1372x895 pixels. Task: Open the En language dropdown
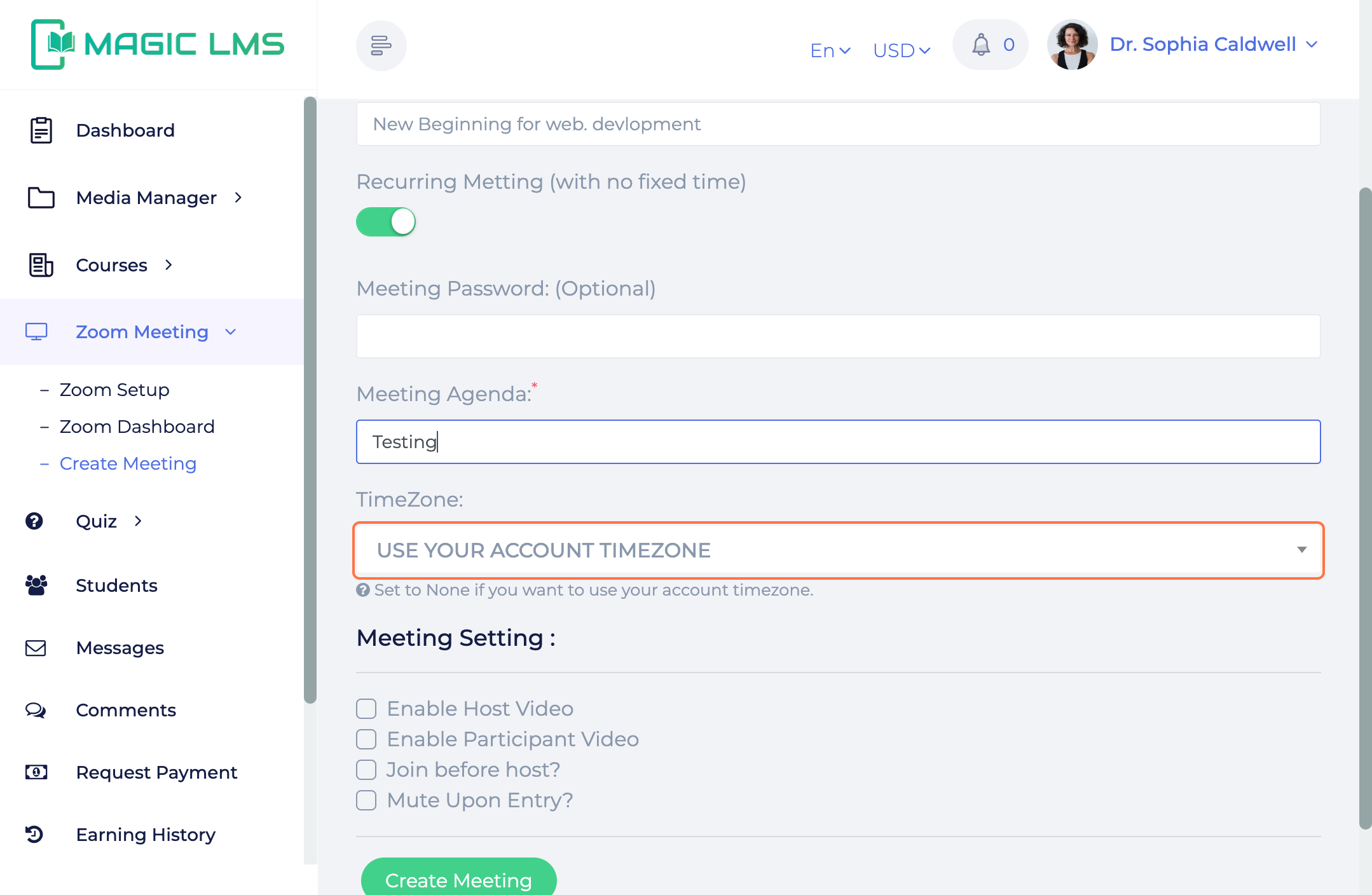tap(830, 50)
